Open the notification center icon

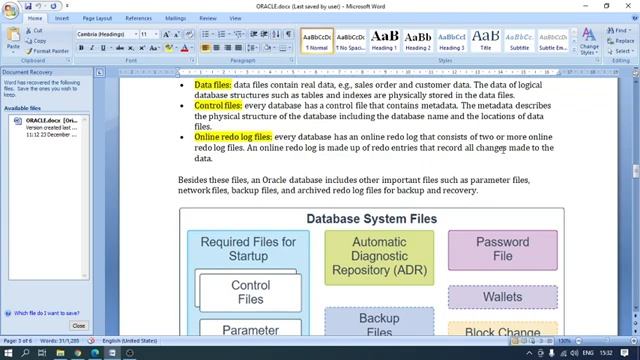tap(624, 353)
